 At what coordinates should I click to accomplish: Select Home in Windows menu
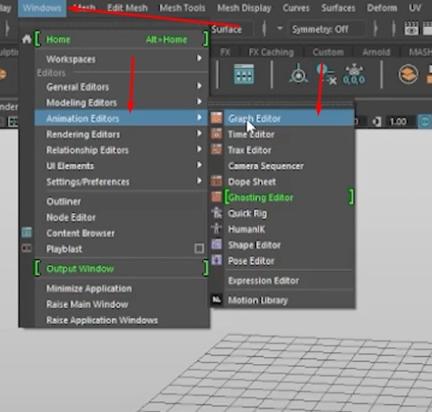(122, 39)
